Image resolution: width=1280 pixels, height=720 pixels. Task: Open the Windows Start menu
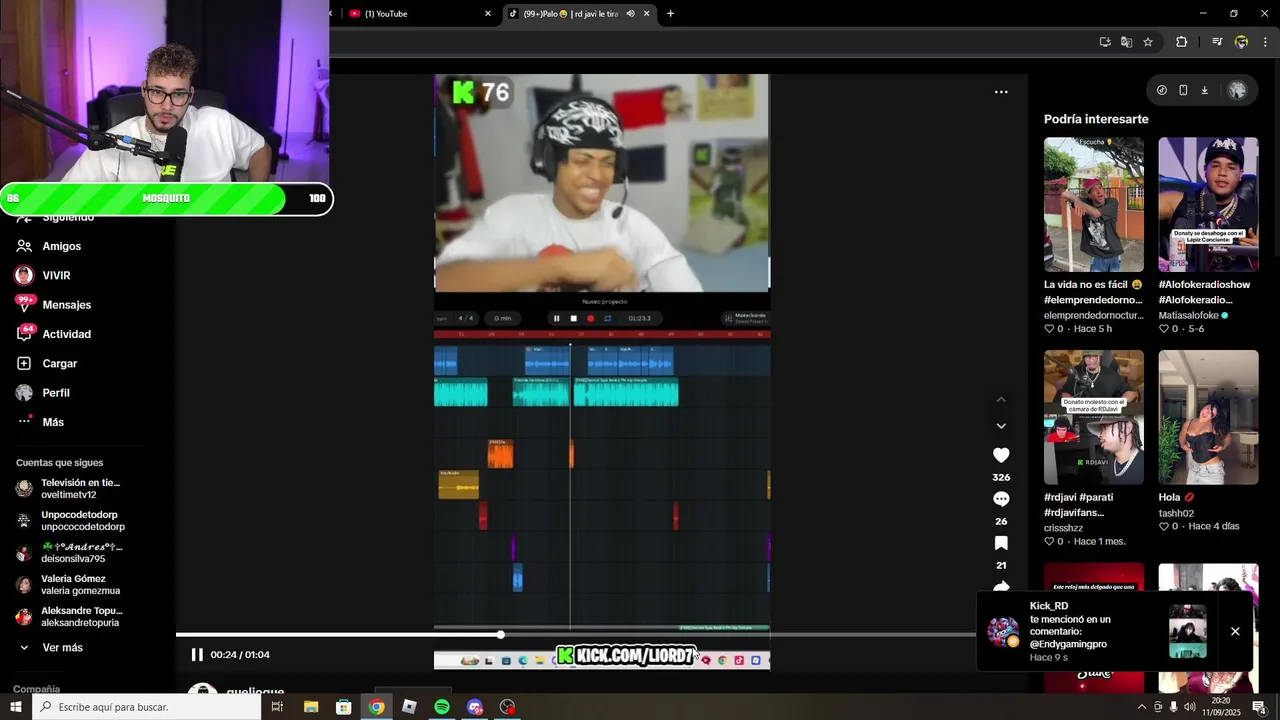[15, 707]
